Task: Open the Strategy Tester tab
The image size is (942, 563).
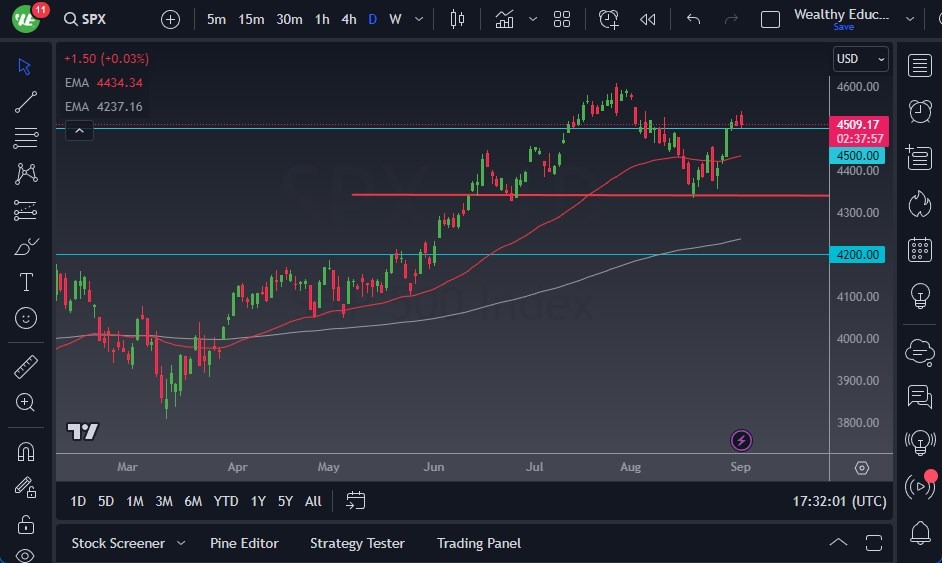Action: (x=357, y=543)
